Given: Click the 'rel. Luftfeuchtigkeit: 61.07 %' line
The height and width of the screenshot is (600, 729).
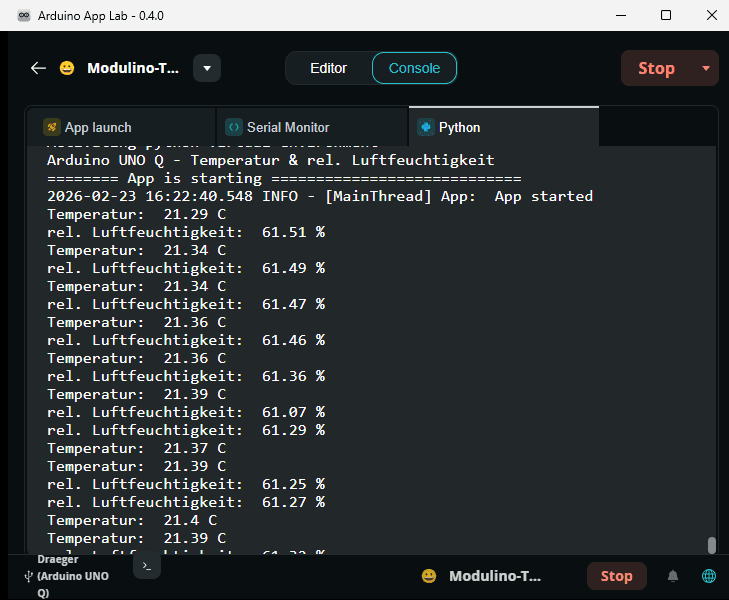Looking at the screenshot, I should (186, 412).
